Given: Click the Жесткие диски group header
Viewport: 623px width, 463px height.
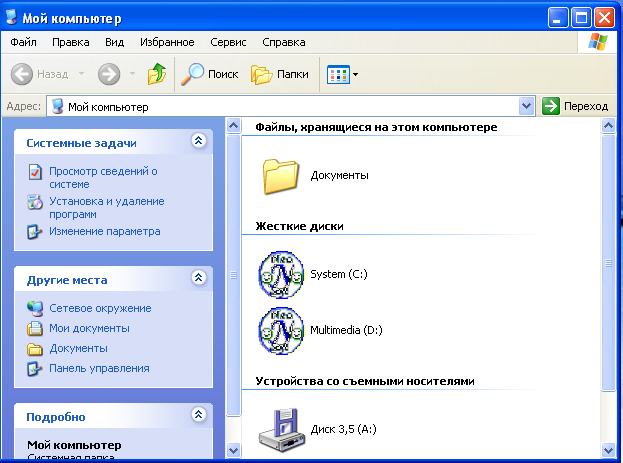Looking at the screenshot, I should (x=300, y=226).
